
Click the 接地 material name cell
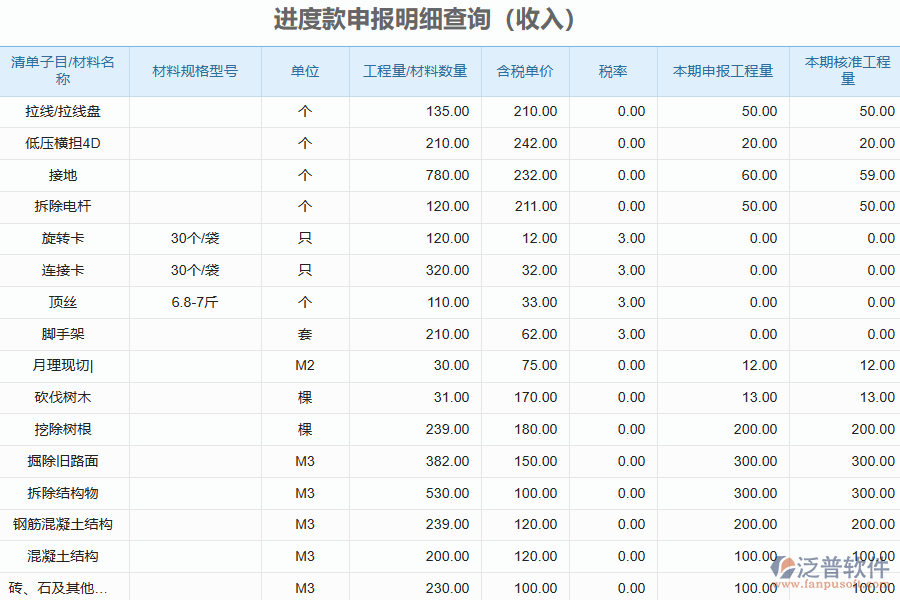point(64,175)
